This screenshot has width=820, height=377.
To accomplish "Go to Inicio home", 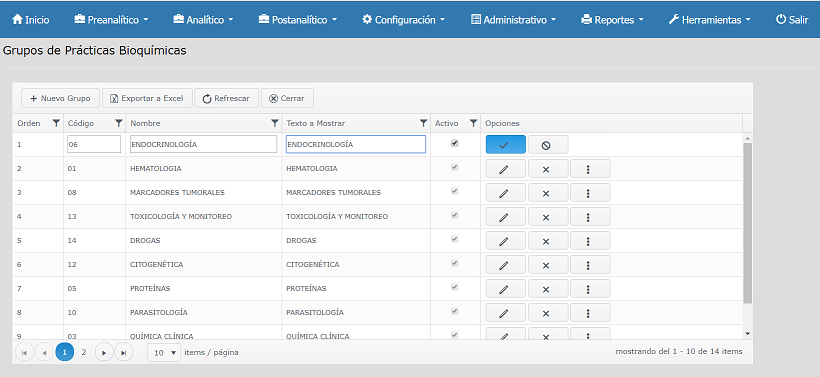I will [30, 20].
